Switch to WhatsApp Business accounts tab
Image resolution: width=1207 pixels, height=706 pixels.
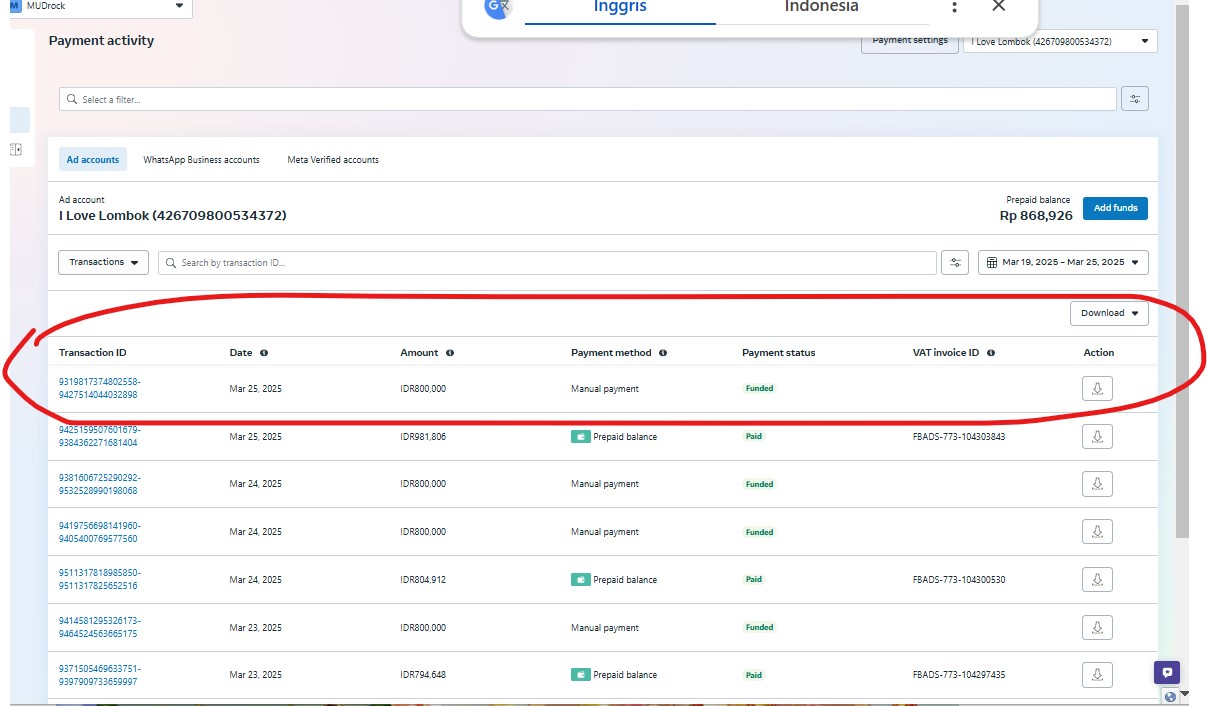click(x=201, y=160)
